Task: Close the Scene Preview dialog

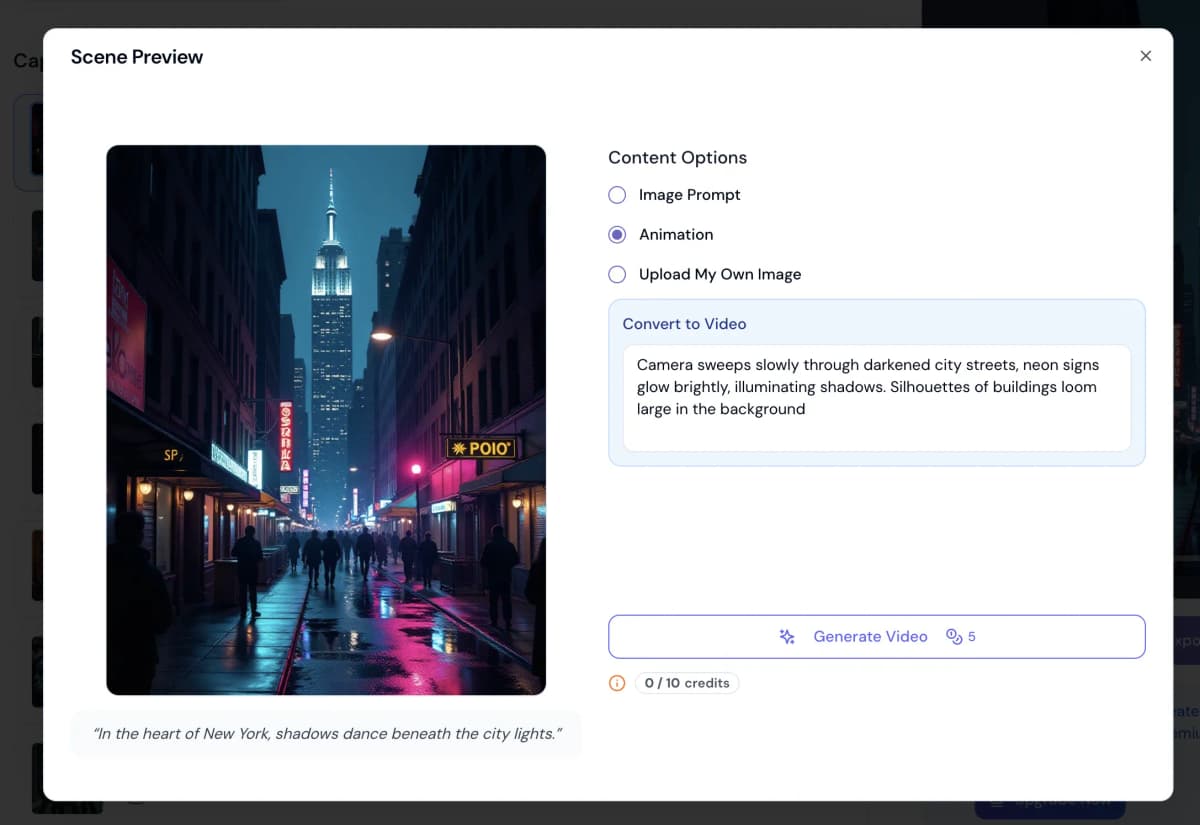Action: (1145, 56)
